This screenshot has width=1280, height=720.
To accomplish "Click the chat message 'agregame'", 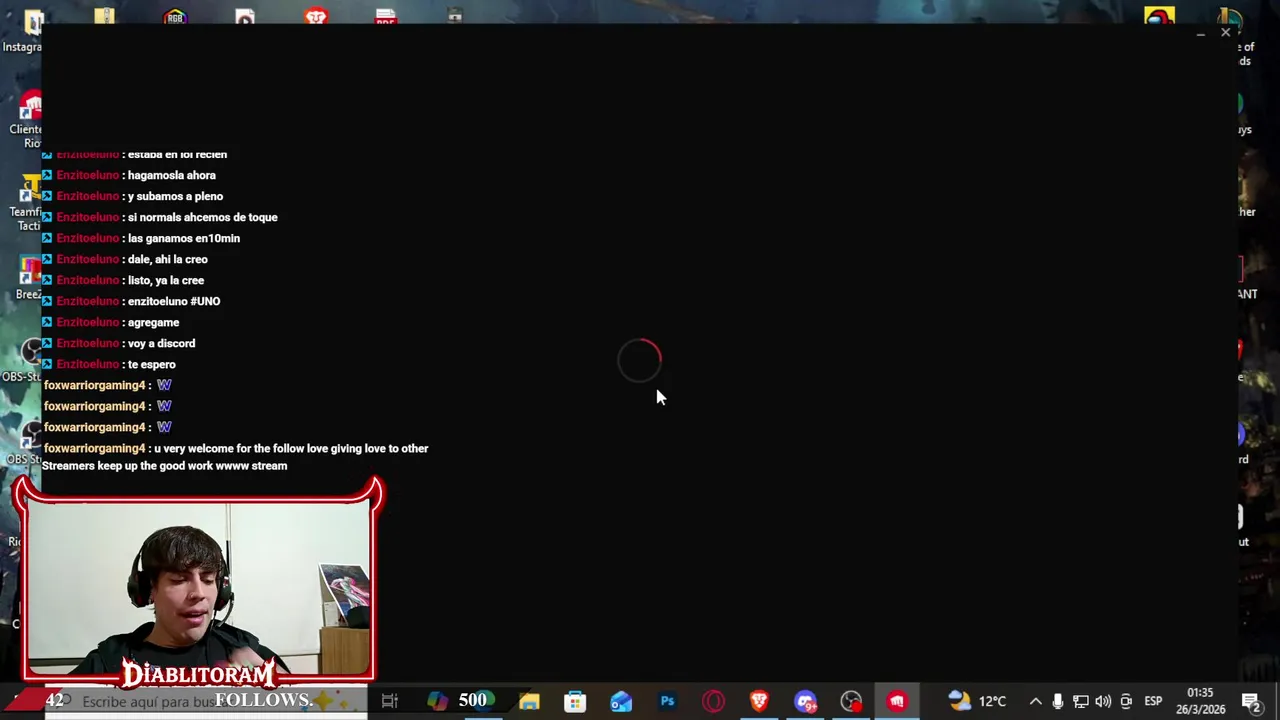I will pos(154,322).
